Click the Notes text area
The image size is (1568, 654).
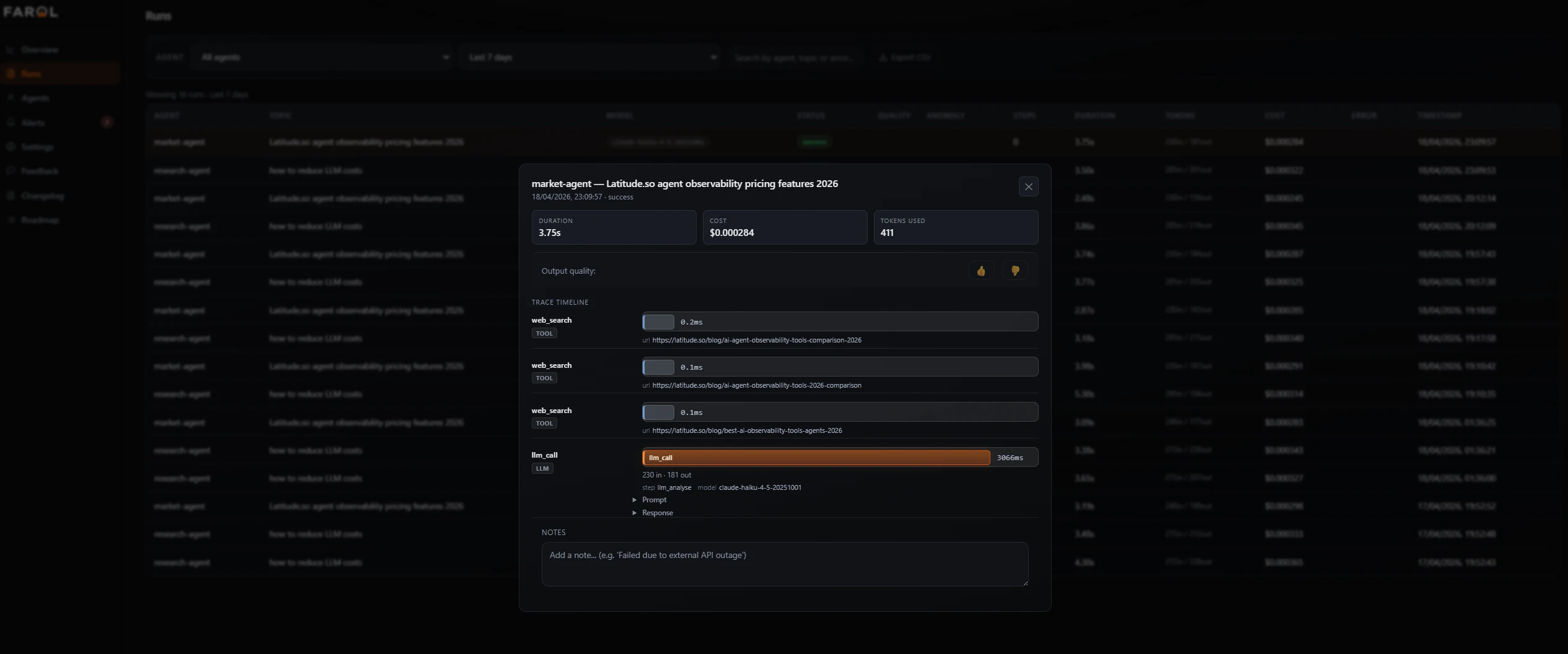pyautogui.click(x=785, y=564)
